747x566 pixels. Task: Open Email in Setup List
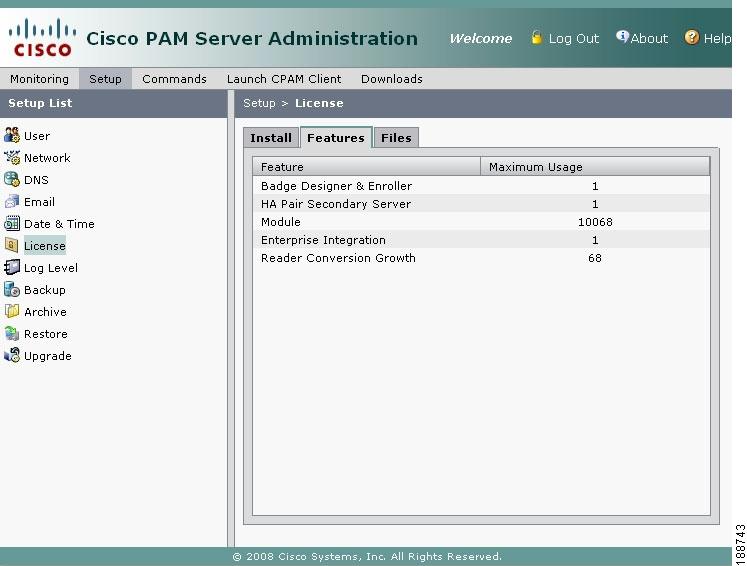(39, 202)
